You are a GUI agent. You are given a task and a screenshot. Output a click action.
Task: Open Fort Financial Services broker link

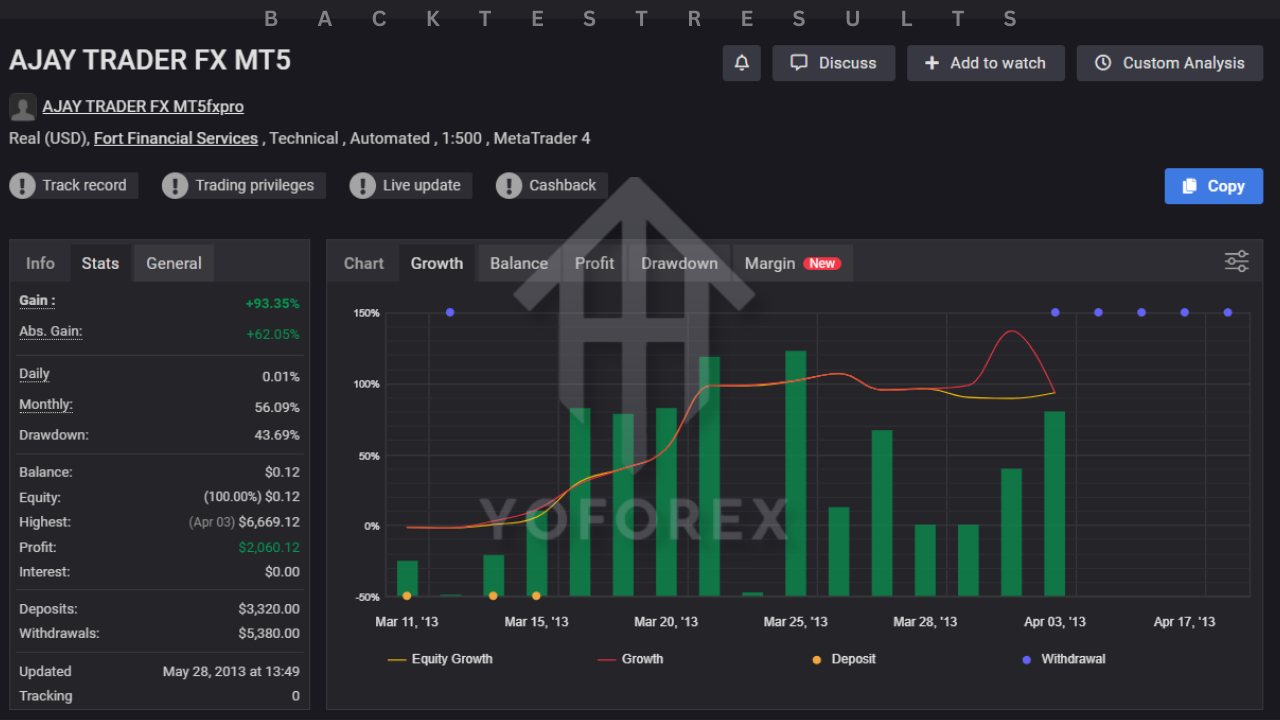(176, 139)
